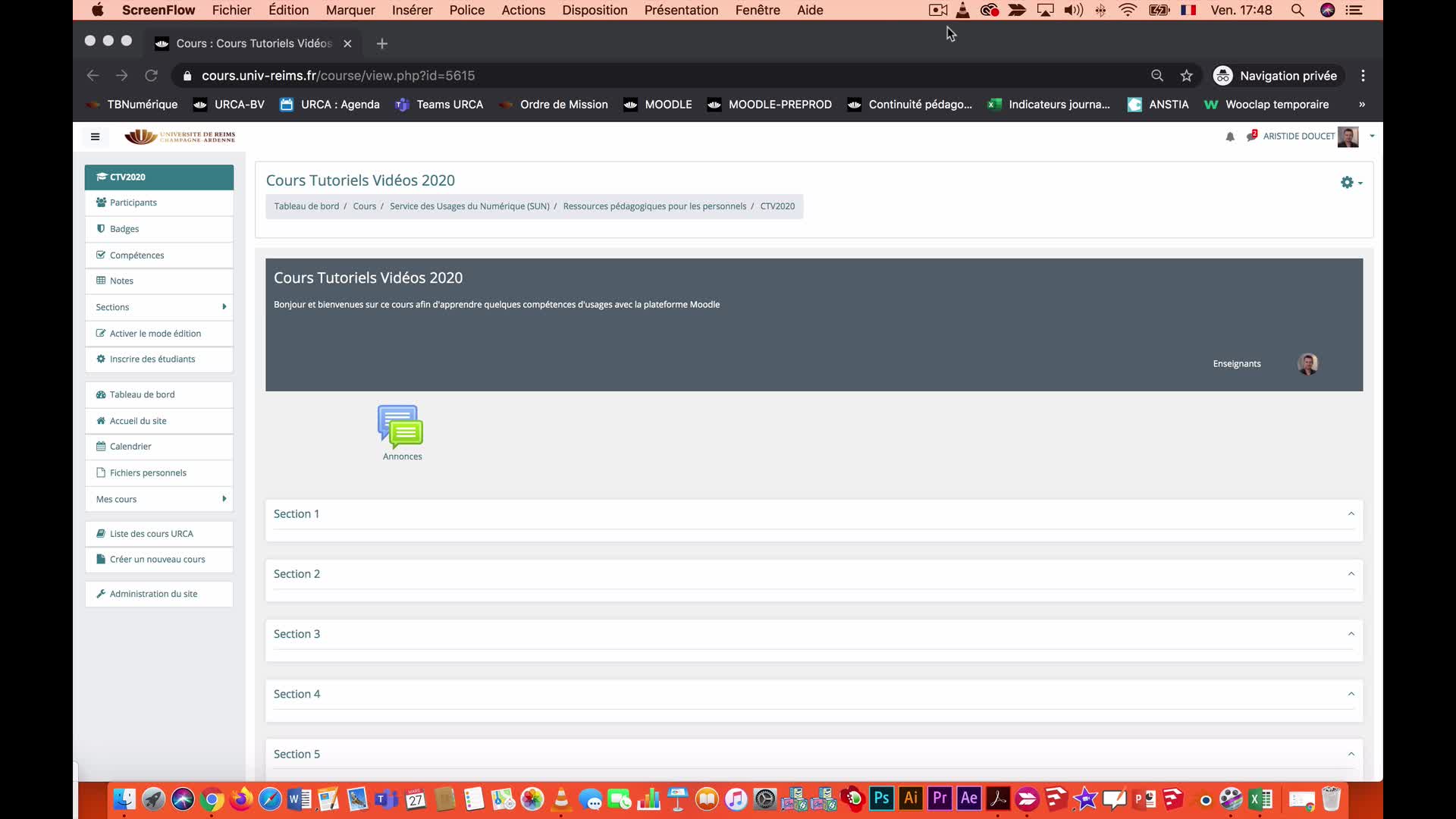Image resolution: width=1456 pixels, height=819 pixels.
Task: Collapse Section 1 using its chevron
Action: tap(1351, 514)
